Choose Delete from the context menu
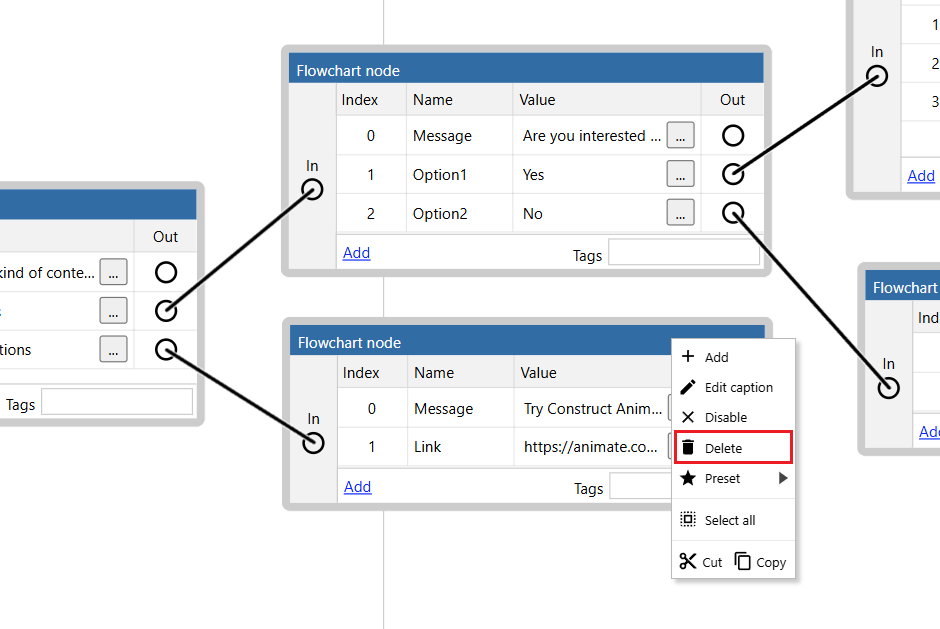This screenshot has height=629, width=940. (x=722, y=447)
